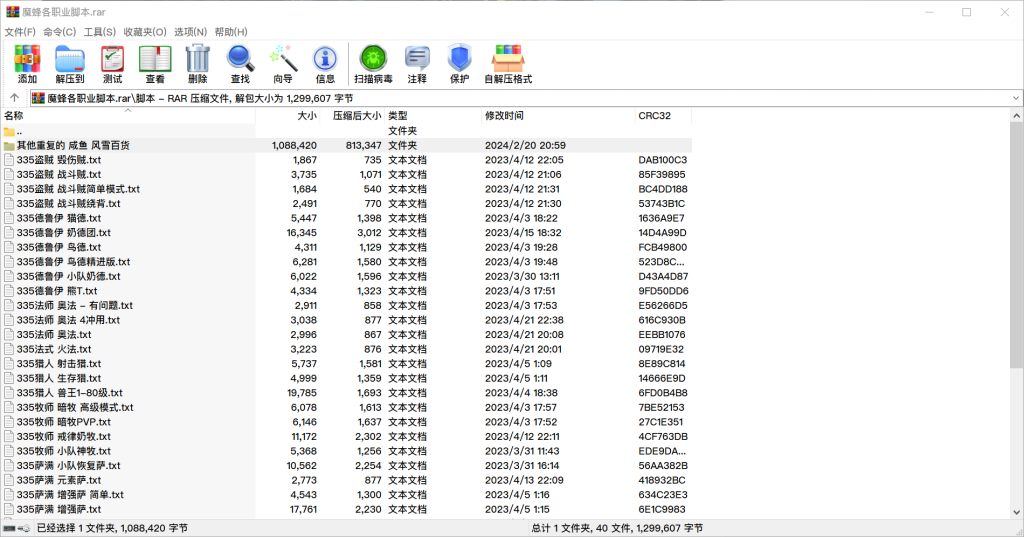Viewport: 1024px width, 537px height.
Task: Click the file icon of 335盗贼 毁伤贼.txt
Action: 9,159
